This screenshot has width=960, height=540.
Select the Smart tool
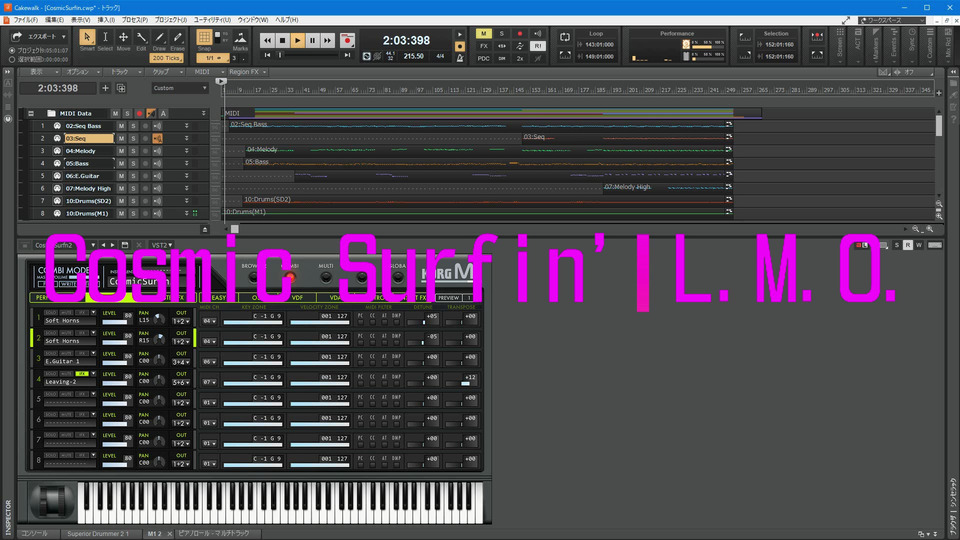tap(87, 37)
